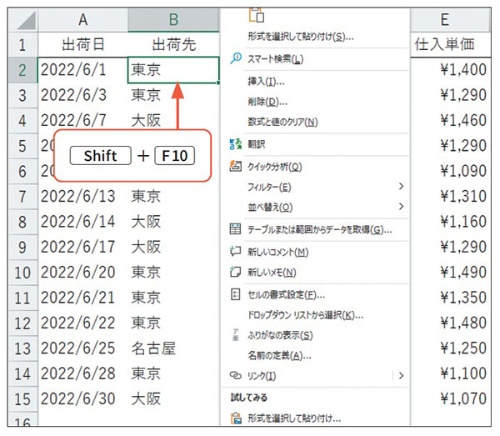Click the 出荷日 header cell
The height and width of the screenshot is (436, 500).
[x=83, y=45]
